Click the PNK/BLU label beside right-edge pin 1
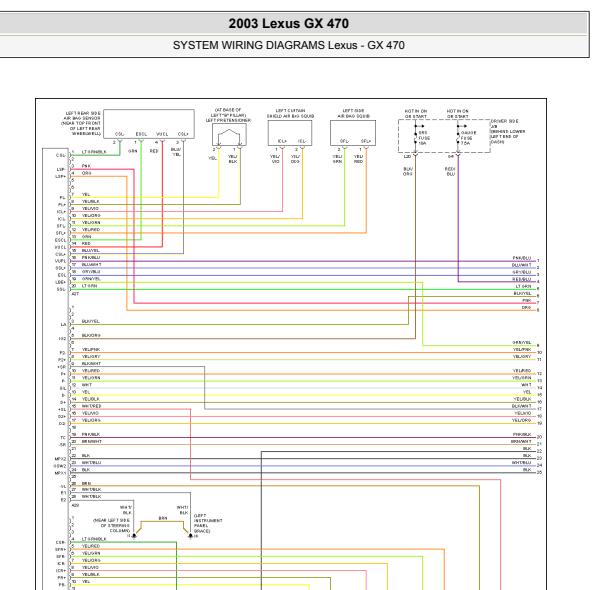This screenshot has height=590, width=601. [522, 258]
